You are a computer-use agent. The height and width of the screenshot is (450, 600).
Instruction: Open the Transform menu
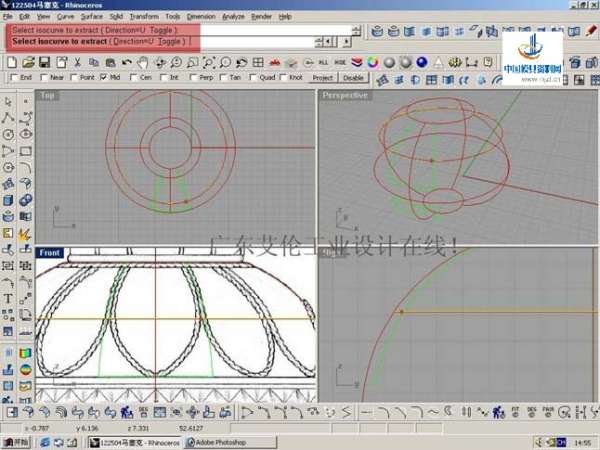coord(144,16)
